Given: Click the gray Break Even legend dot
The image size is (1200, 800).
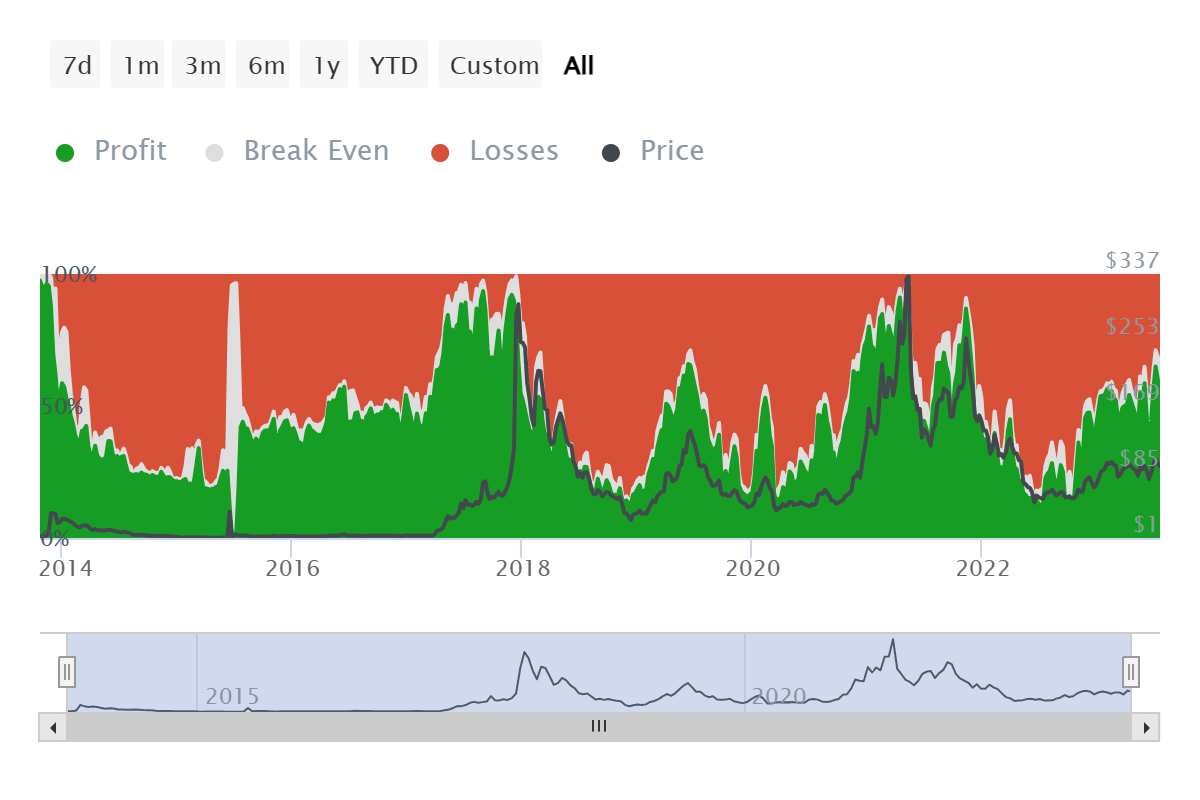Looking at the screenshot, I should coord(214,150).
